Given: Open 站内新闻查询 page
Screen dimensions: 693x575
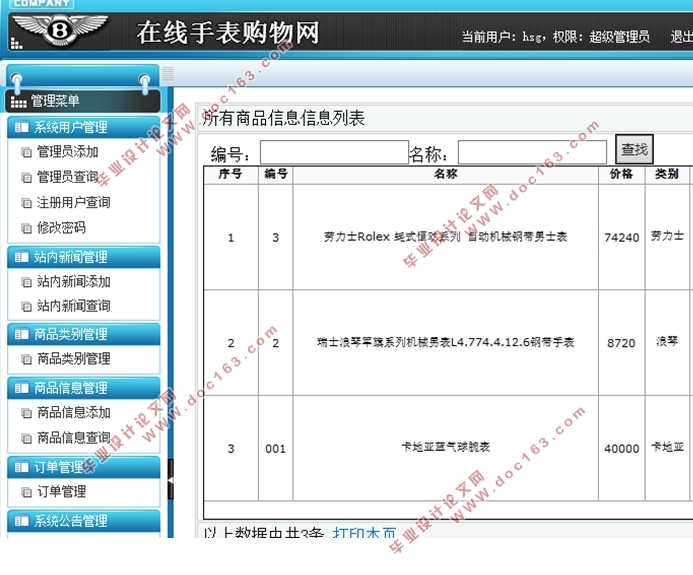Looking at the screenshot, I should pyautogui.click(x=73, y=305).
